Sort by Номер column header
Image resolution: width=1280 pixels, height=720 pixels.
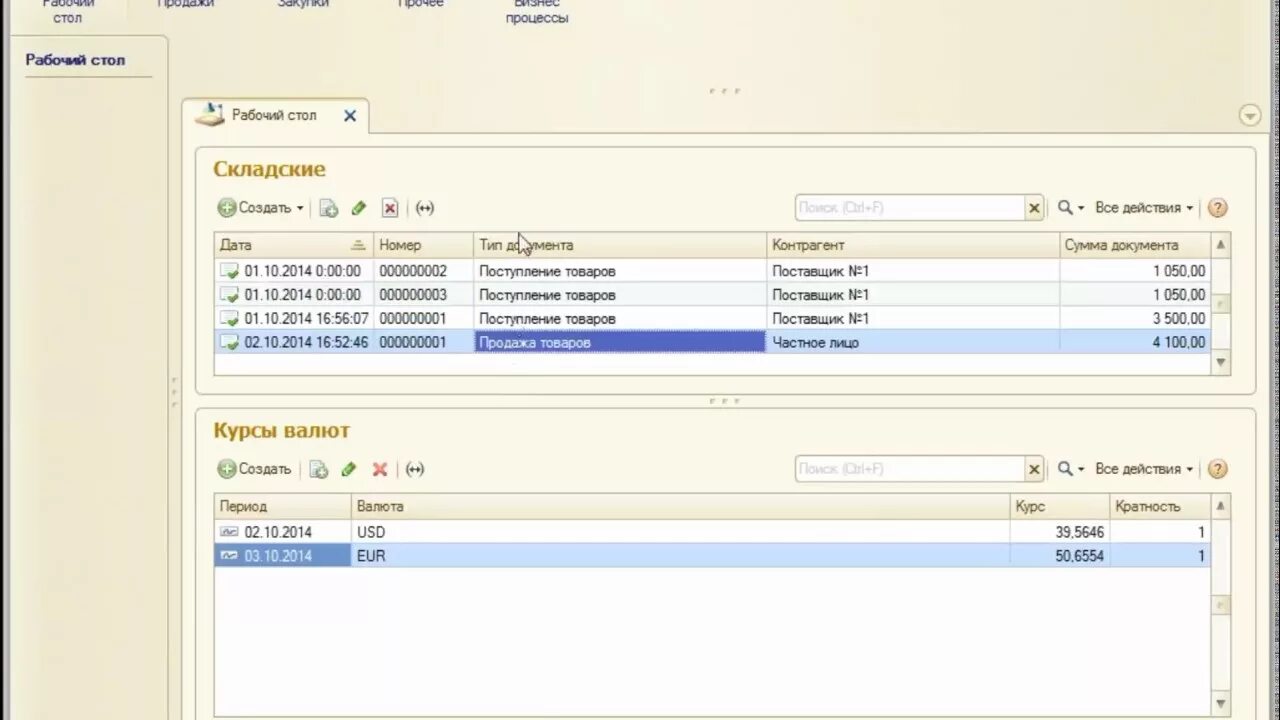tap(424, 245)
